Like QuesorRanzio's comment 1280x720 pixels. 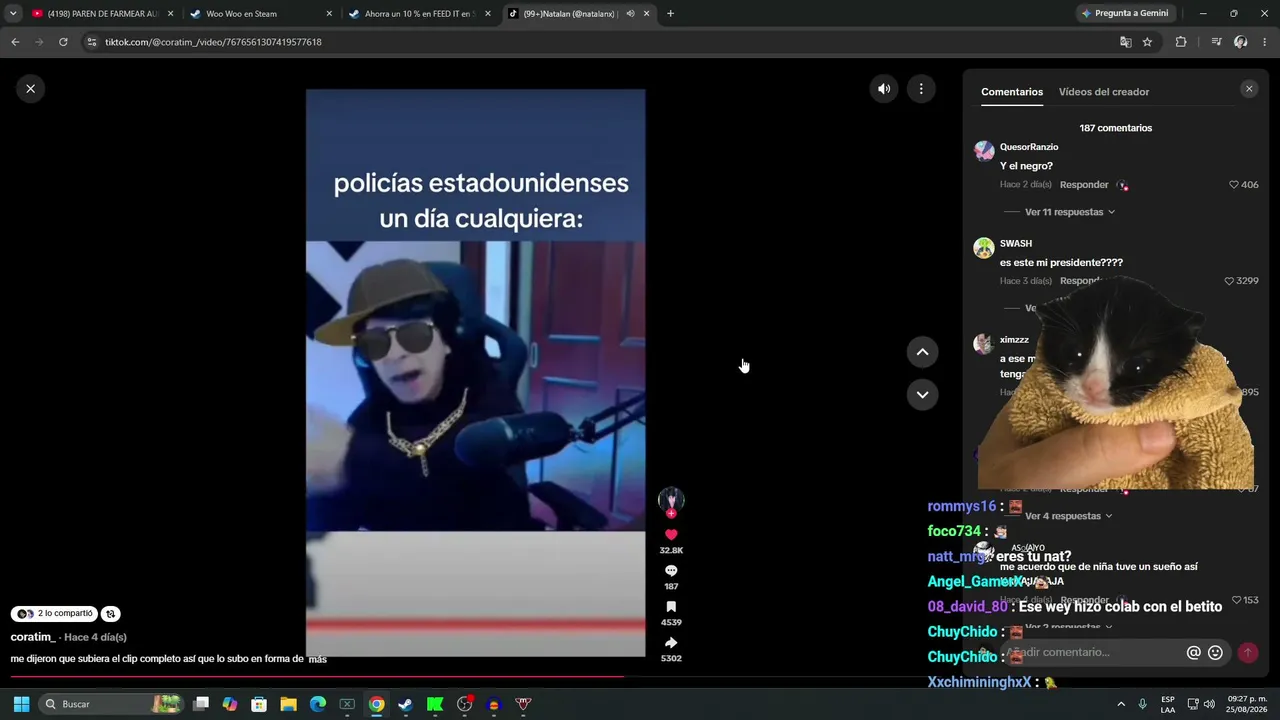[1234, 185]
